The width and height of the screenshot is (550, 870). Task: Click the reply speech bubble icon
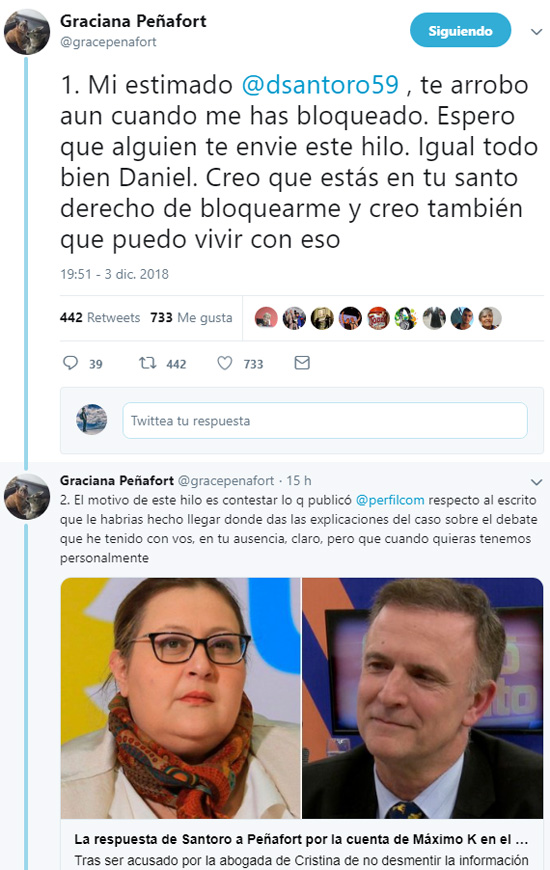point(70,363)
